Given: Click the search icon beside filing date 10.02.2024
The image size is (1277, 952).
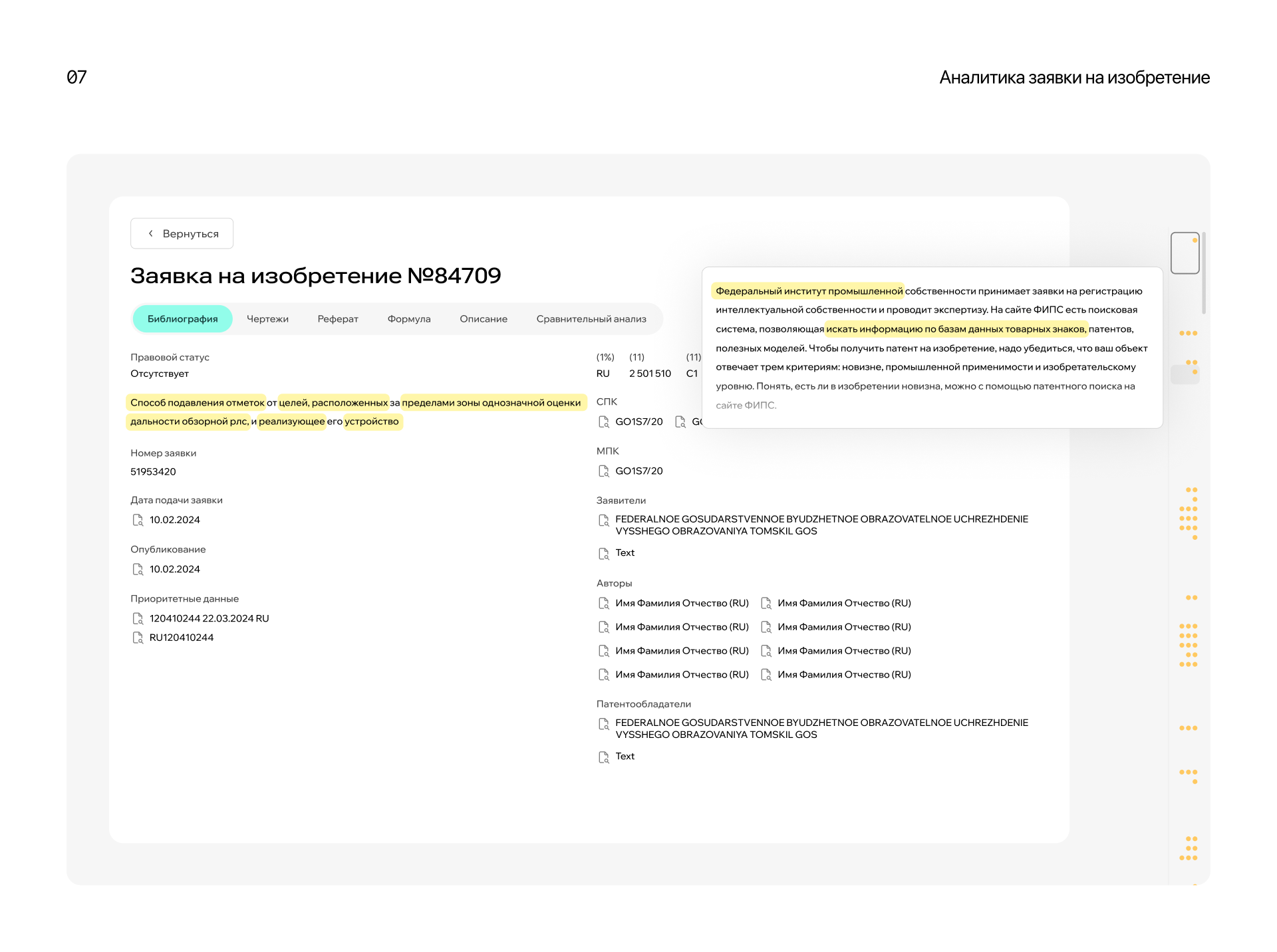Looking at the screenshot, I should (138, 520).
